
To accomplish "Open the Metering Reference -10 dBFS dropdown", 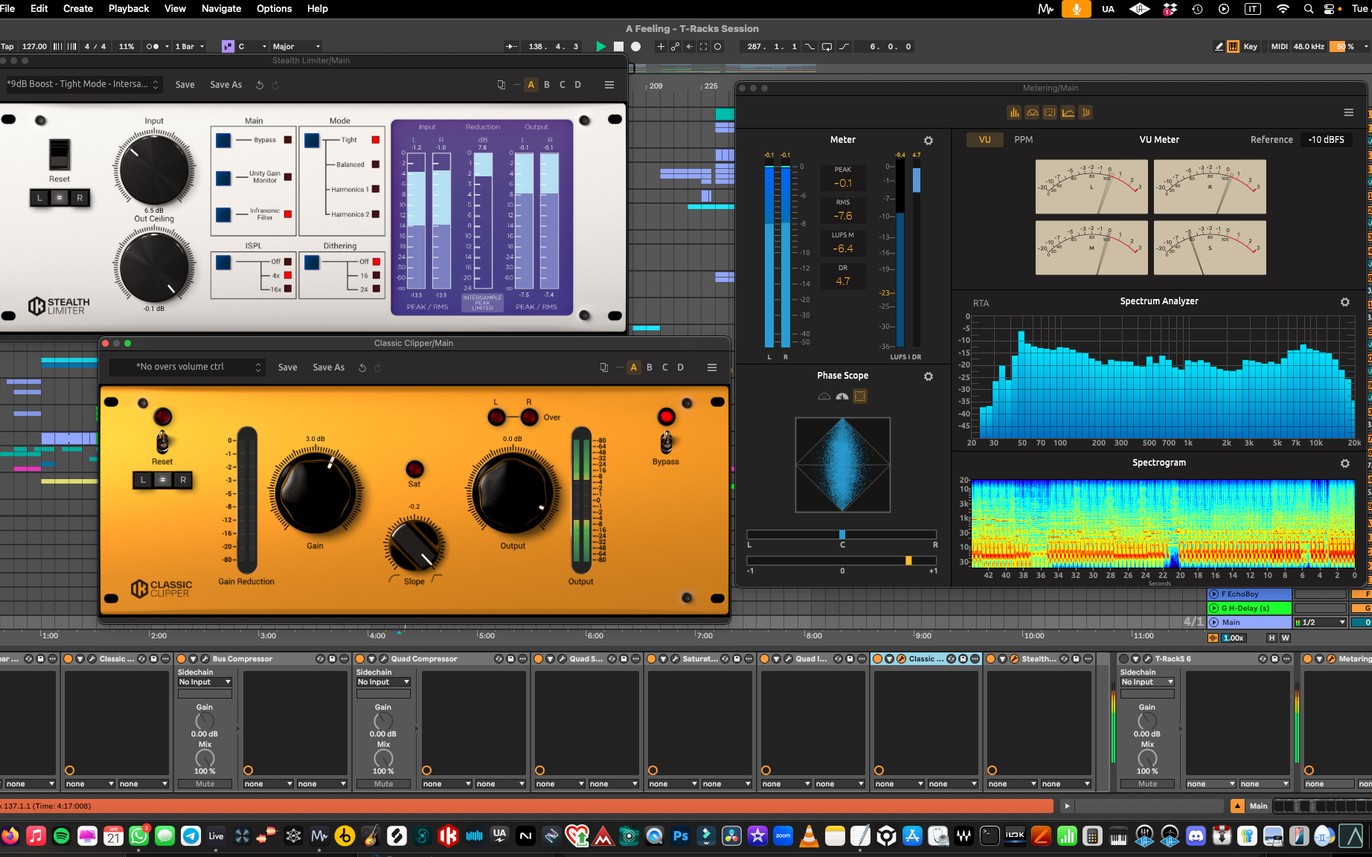I will click(1328, 140).
